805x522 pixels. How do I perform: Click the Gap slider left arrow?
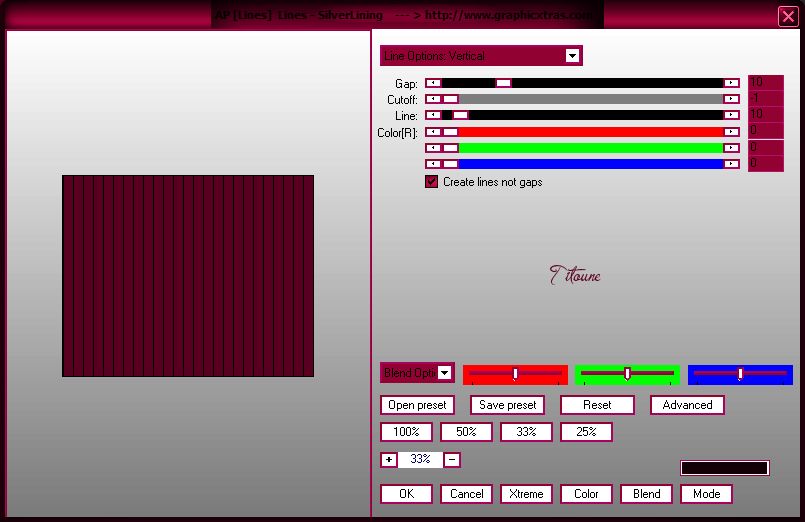click(x=433, y=83)
